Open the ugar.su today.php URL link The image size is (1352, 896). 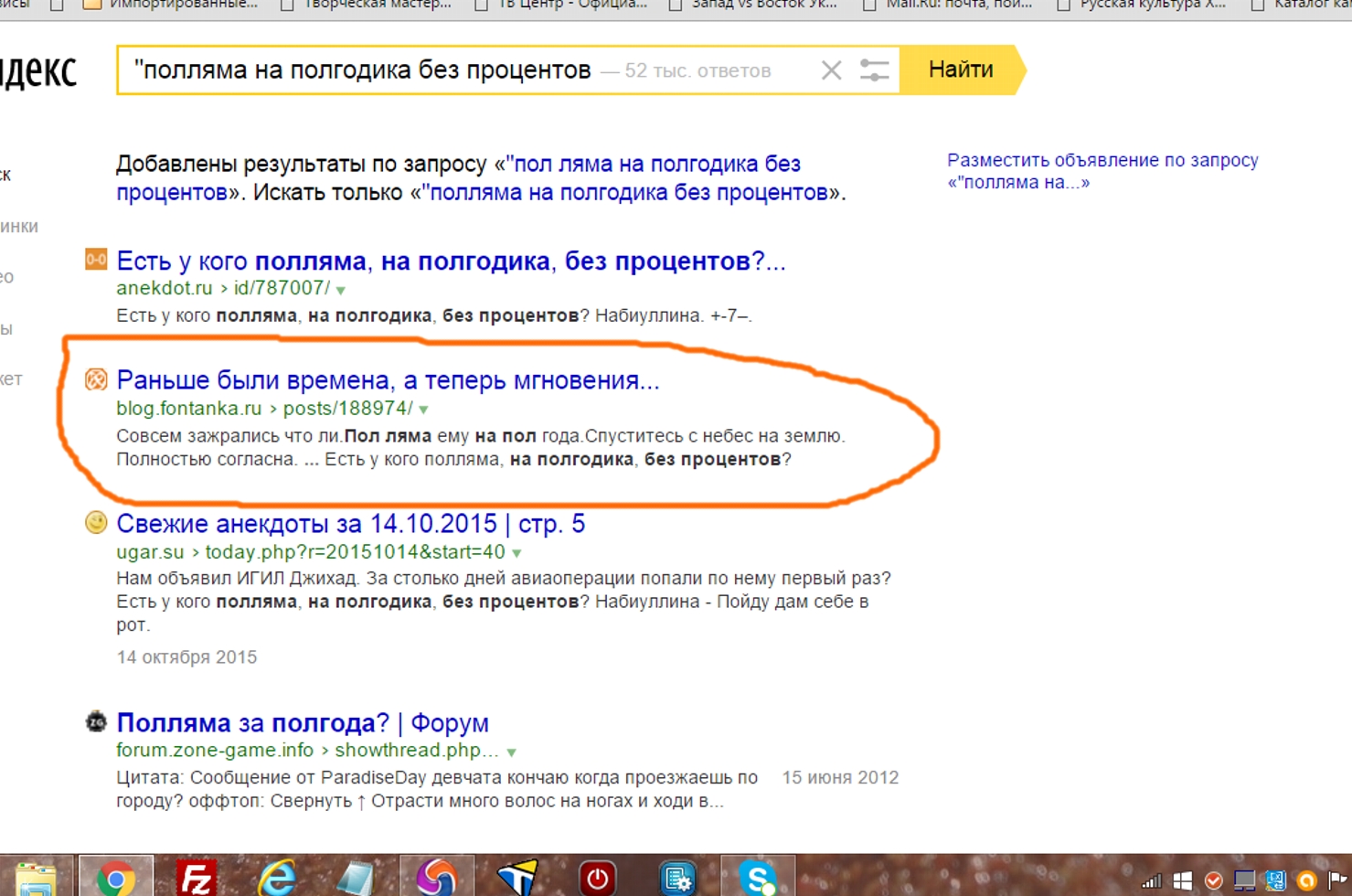(311, 551)
